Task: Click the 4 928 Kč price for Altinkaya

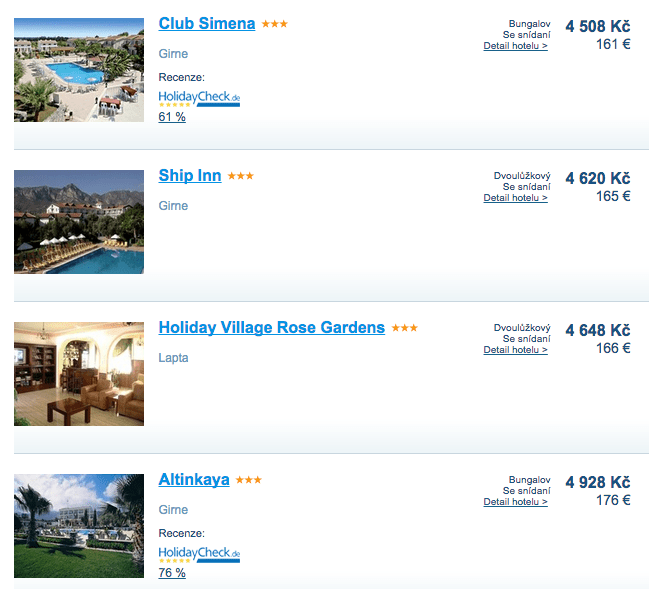Action: coord(598,482)
